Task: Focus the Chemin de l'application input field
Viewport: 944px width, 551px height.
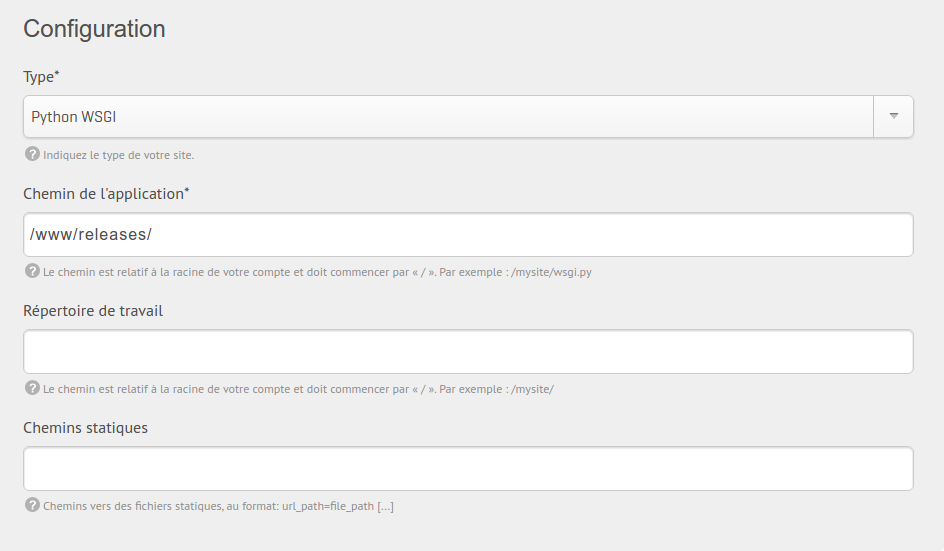Action: [x=468, y=234]
